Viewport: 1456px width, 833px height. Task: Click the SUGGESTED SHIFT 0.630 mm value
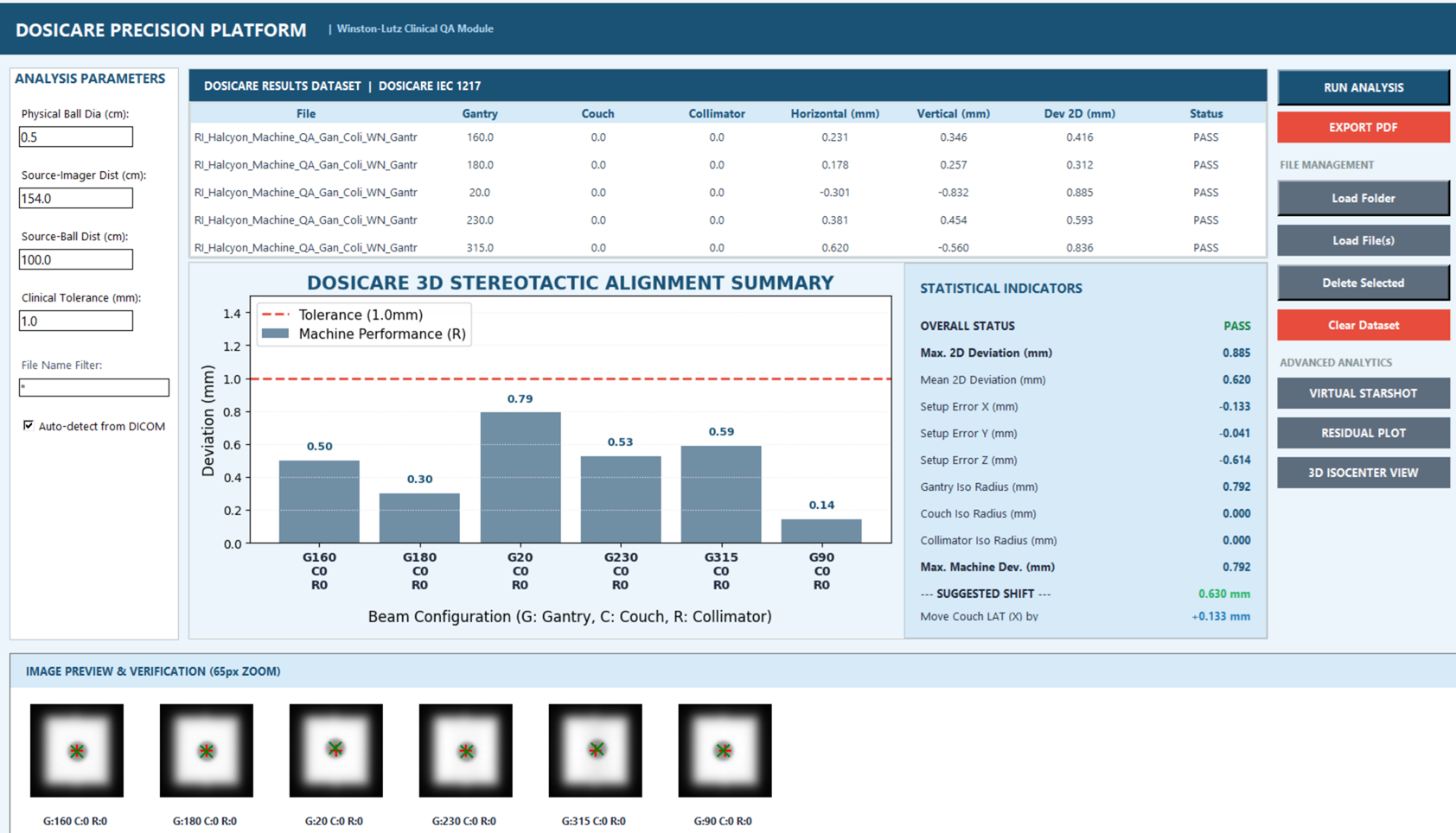tap(1224, 594)
